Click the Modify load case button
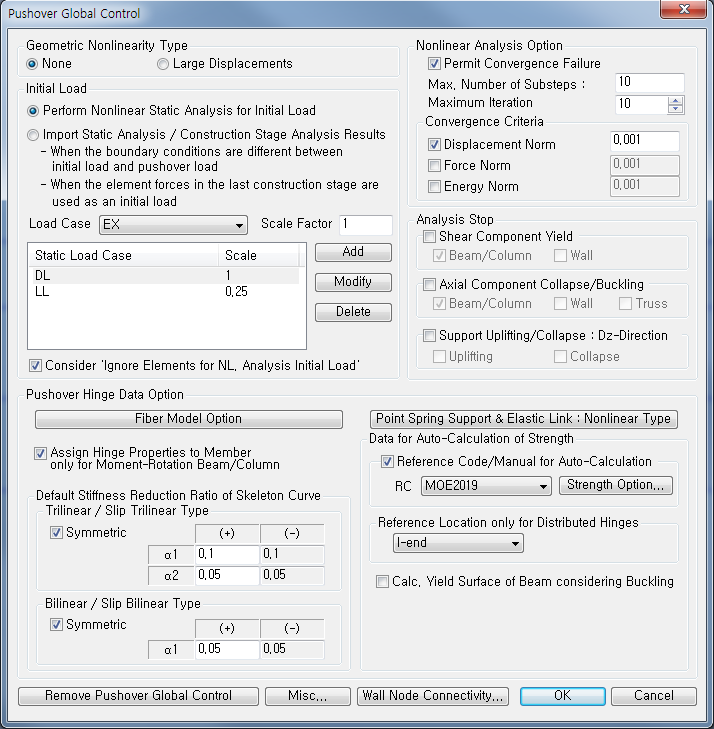714x729 pixels. 352,282
